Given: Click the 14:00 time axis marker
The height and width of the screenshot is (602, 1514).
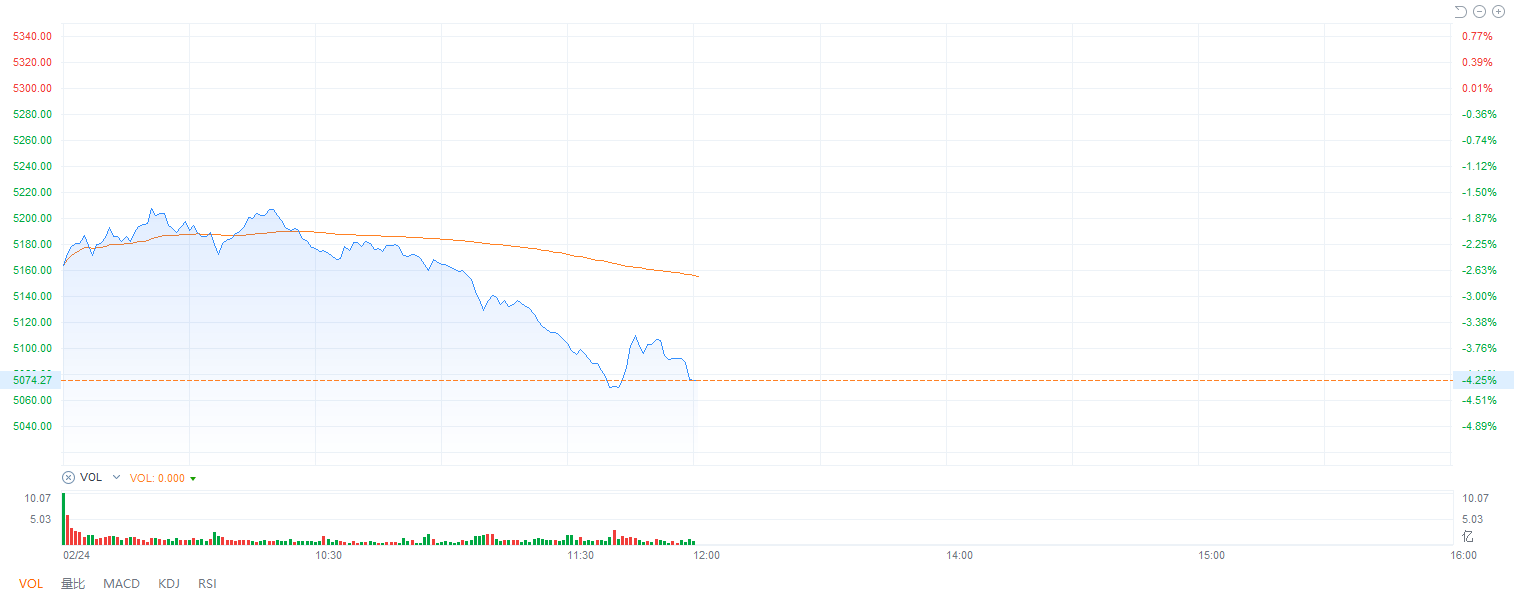Looking at the screenshot, I should point(959,555).
